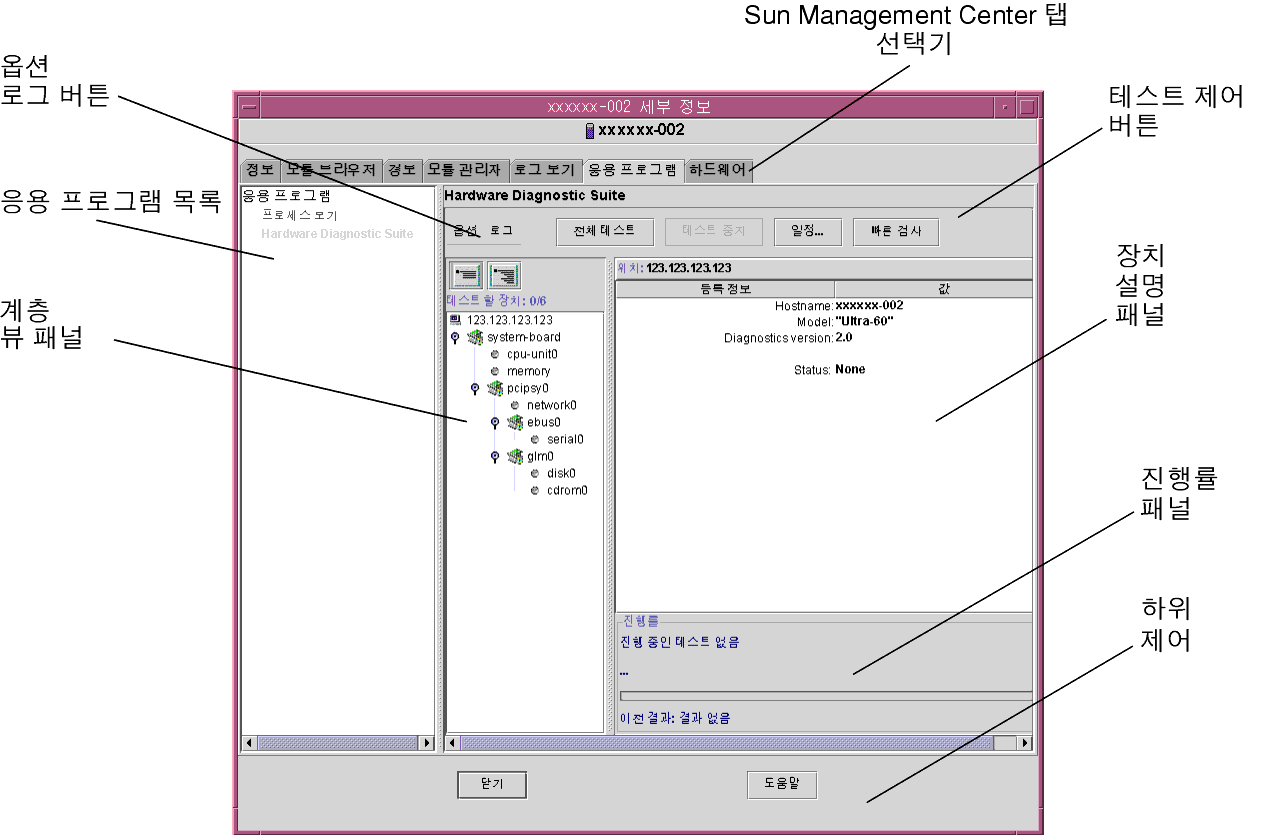Toggle the cpu-unit0 device selection bullet

point(495,354)
